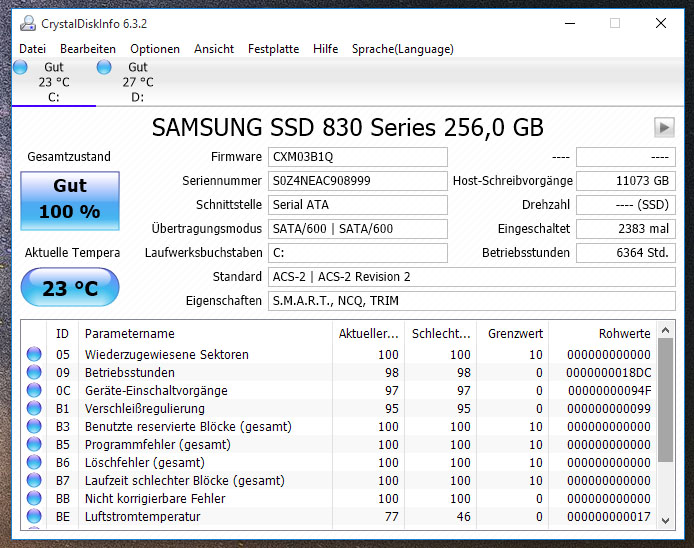Click the Schnittstelle field Serial ATA
The height and width of the screenshot is (548, 694).
(x=358, y=205)
